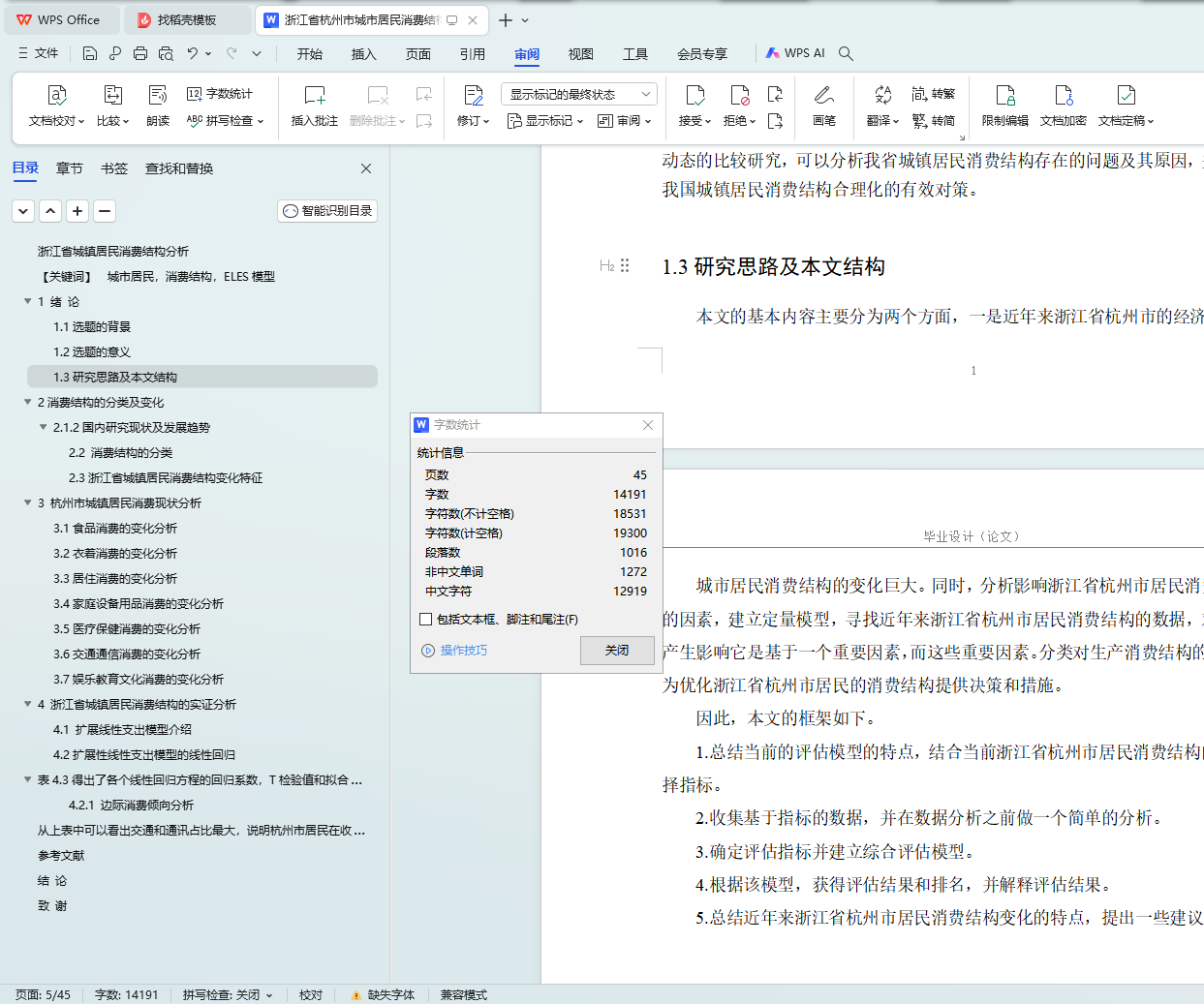Click 文档加密 document encryption icon
This screenshot has width=1204, height=1004.
pyautogui.click(x=1064, y=106)
